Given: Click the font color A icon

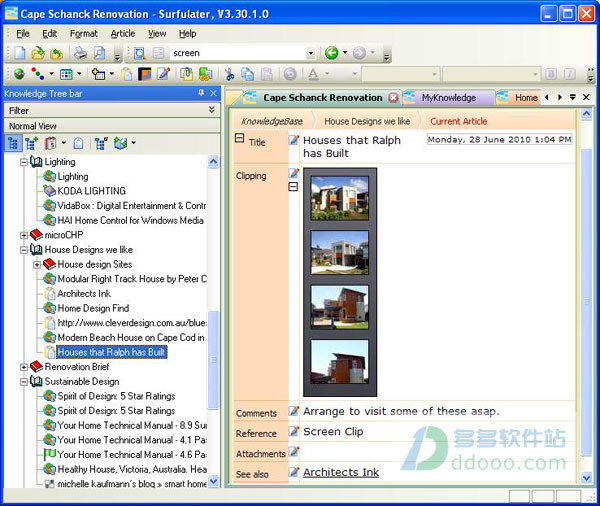Looking at the screenshot, I should click(x=313, y=74).
